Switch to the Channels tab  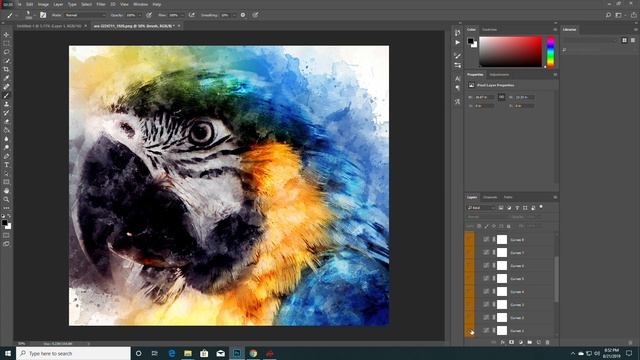pos(490,197)
